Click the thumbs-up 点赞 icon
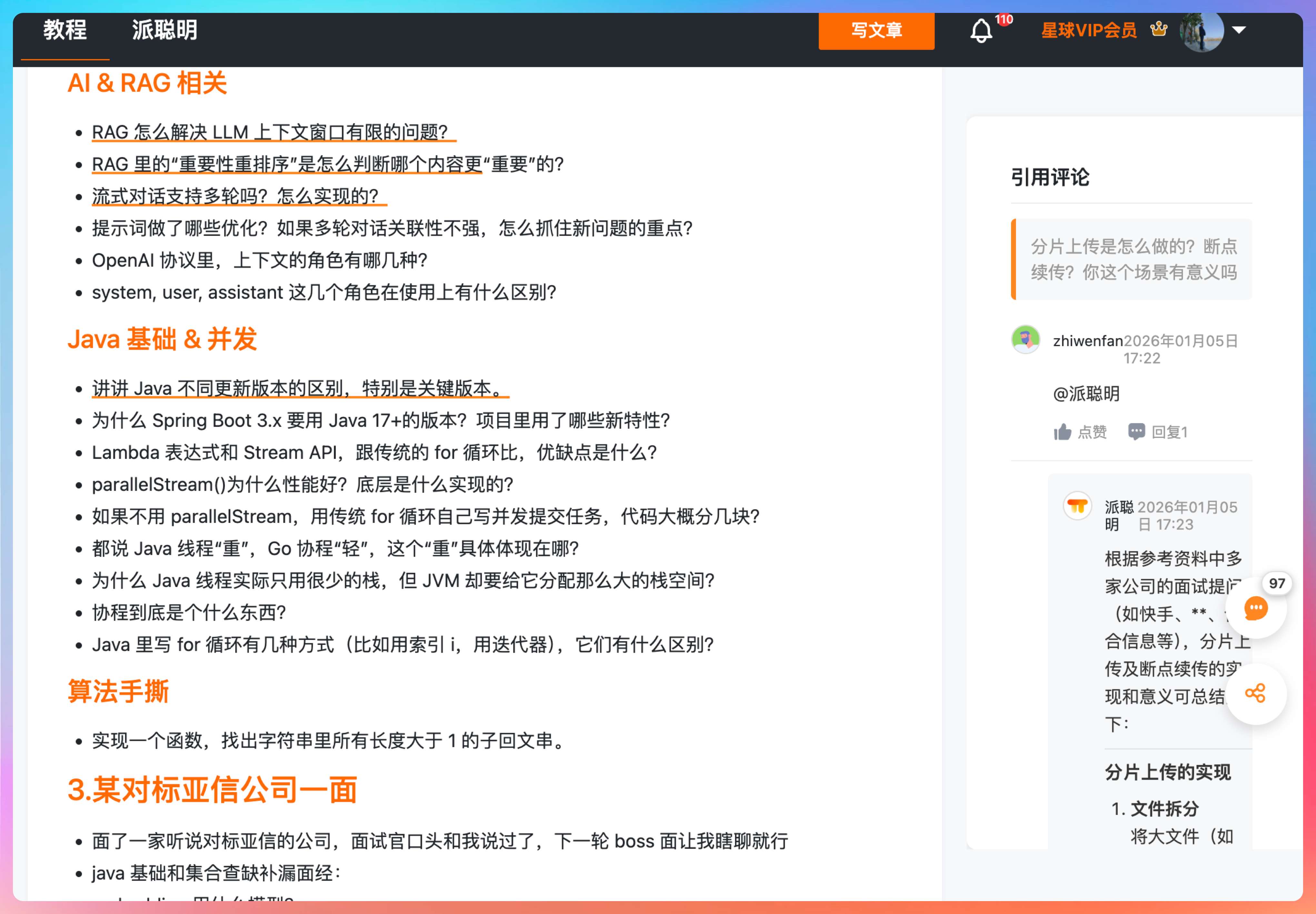This screenshot has width=1316, height=914. (x=1063, y=432)
